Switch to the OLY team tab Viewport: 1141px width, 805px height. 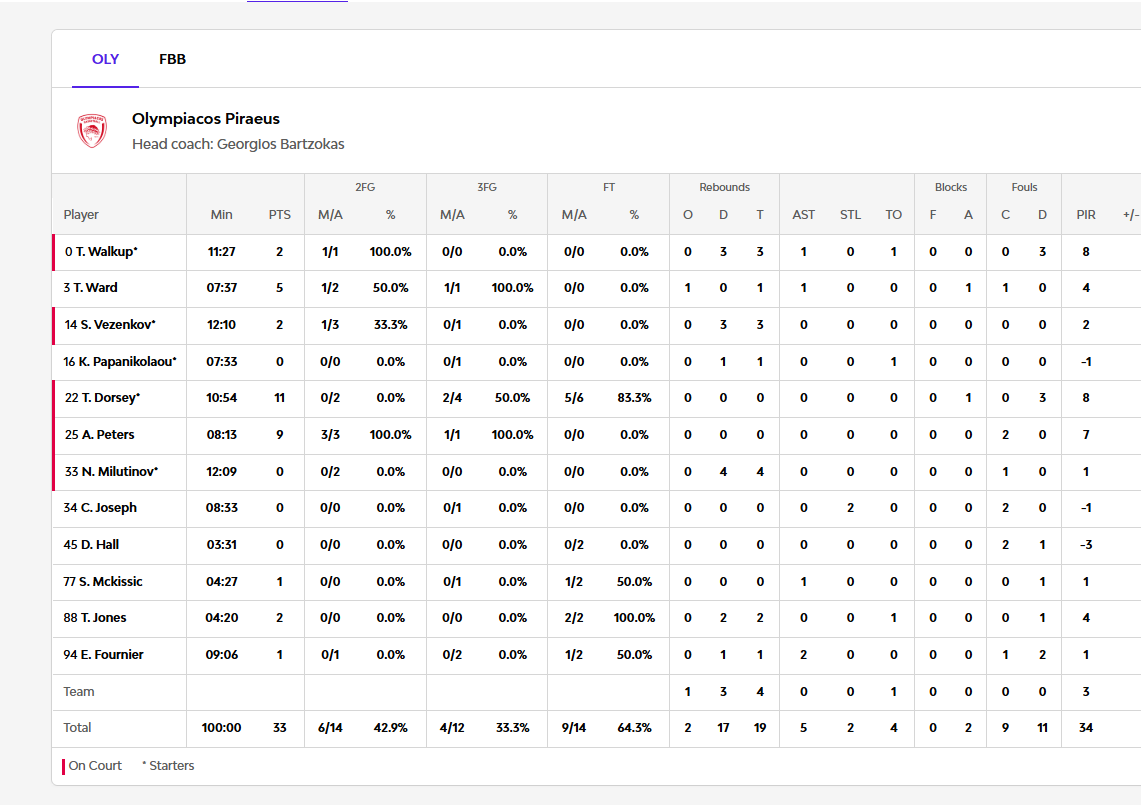[x=105, y=59]
